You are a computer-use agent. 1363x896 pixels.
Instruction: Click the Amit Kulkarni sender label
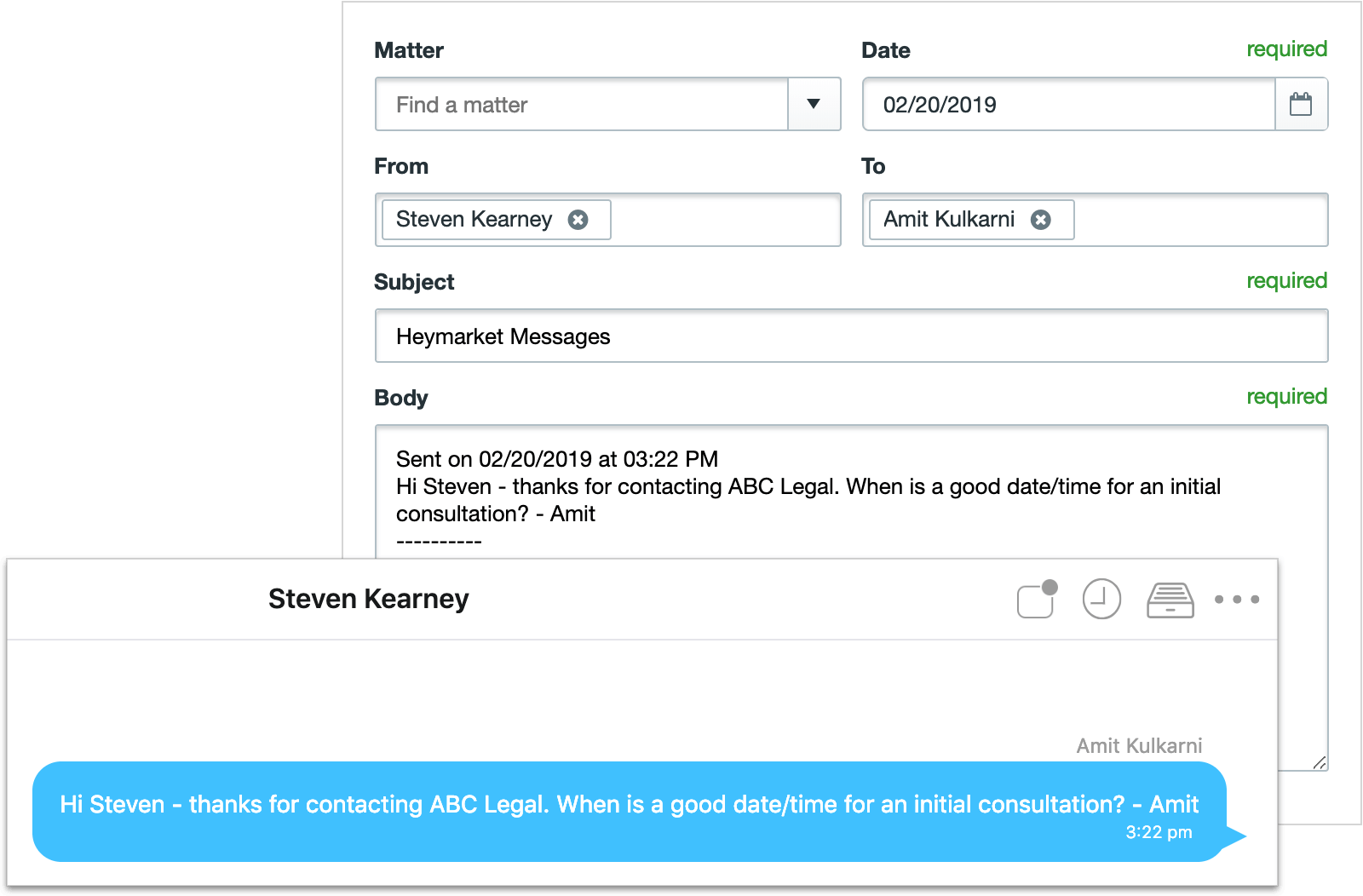1140,745
